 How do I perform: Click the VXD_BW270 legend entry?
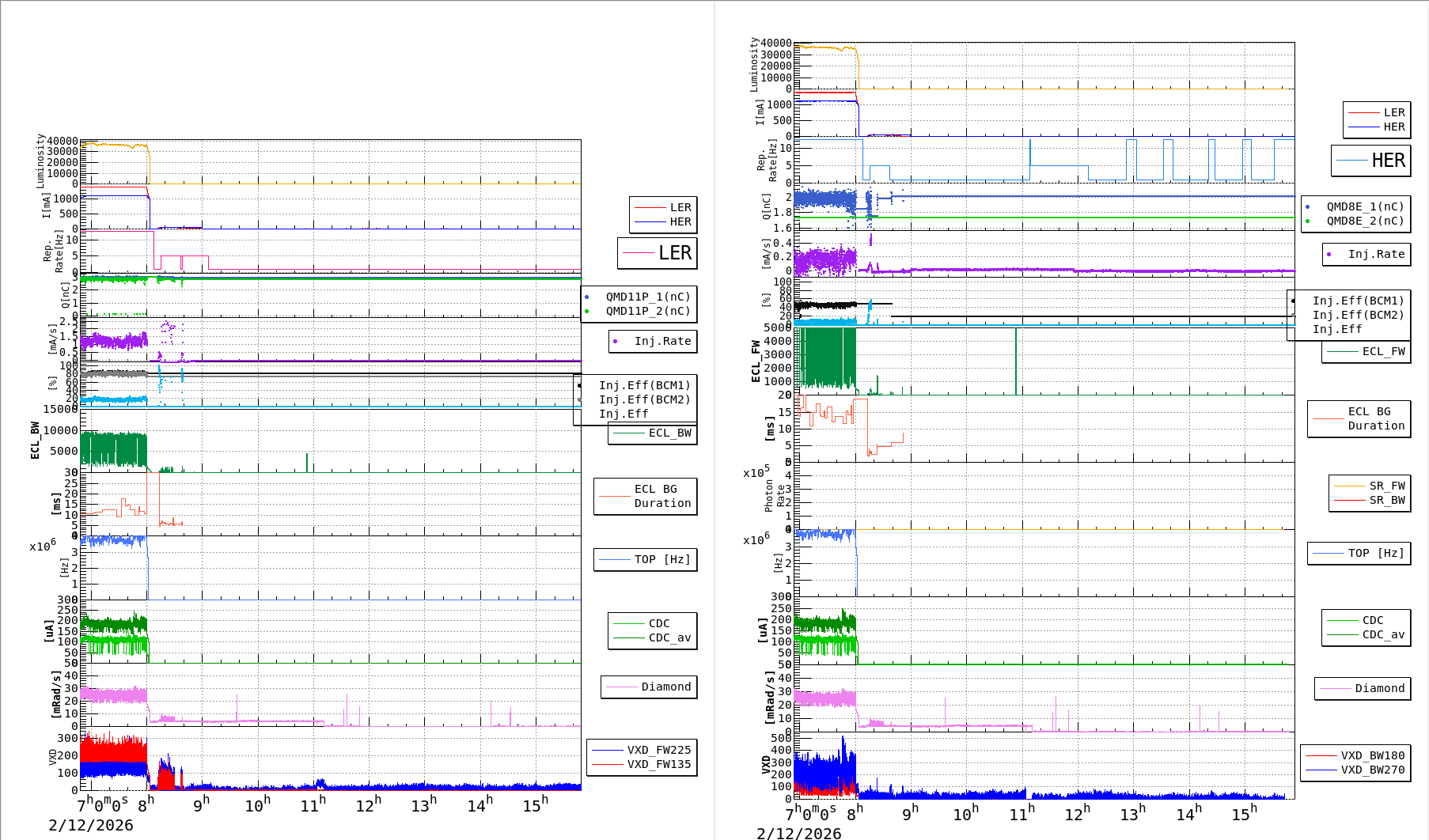pyautogui.click(x=1372, y=770)
